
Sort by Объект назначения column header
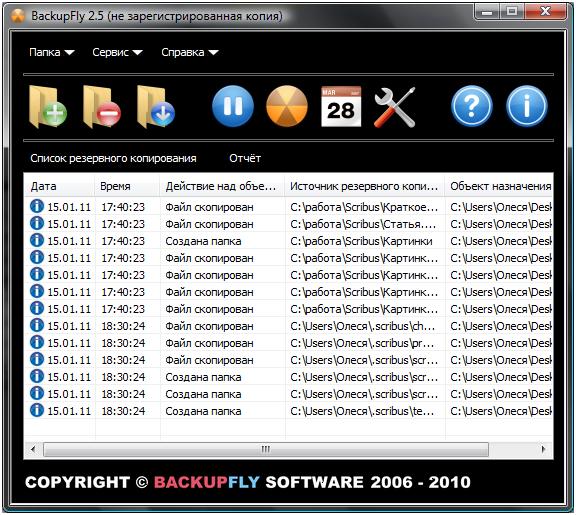coord(499,186)
